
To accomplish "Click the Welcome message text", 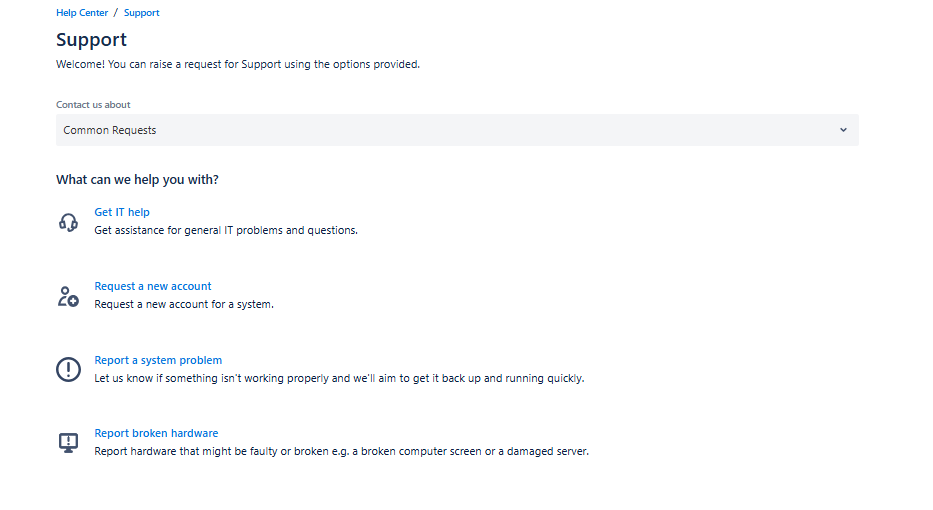I will (x=238, y=64).
